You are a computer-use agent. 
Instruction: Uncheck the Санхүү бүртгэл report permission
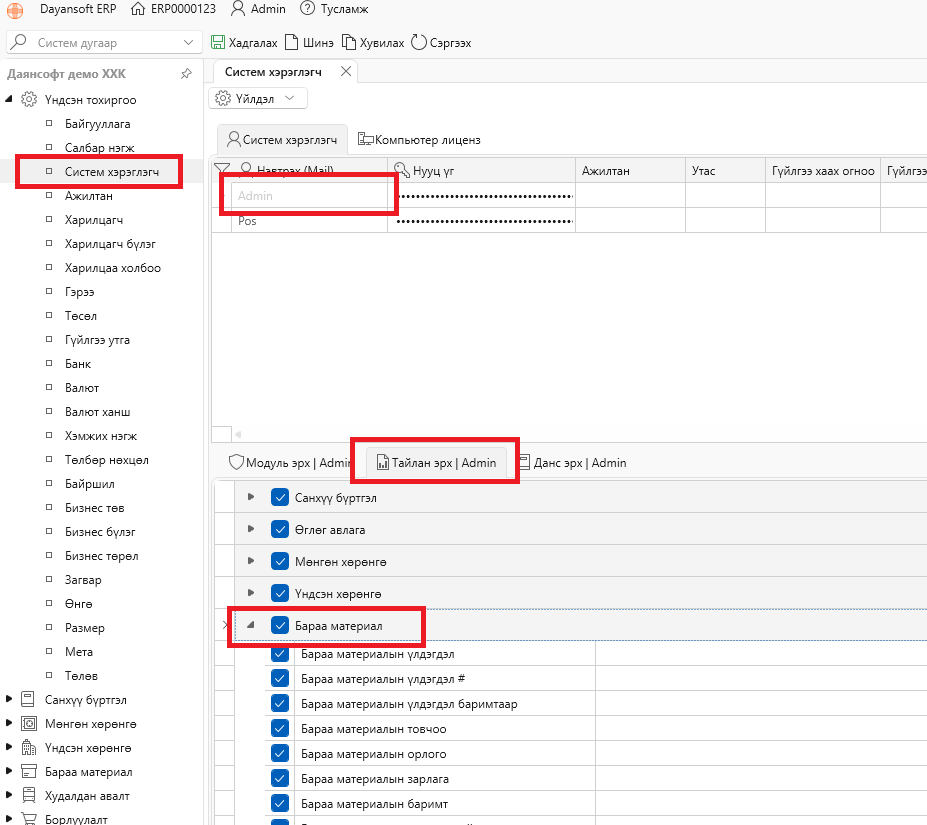coord(280,497)
